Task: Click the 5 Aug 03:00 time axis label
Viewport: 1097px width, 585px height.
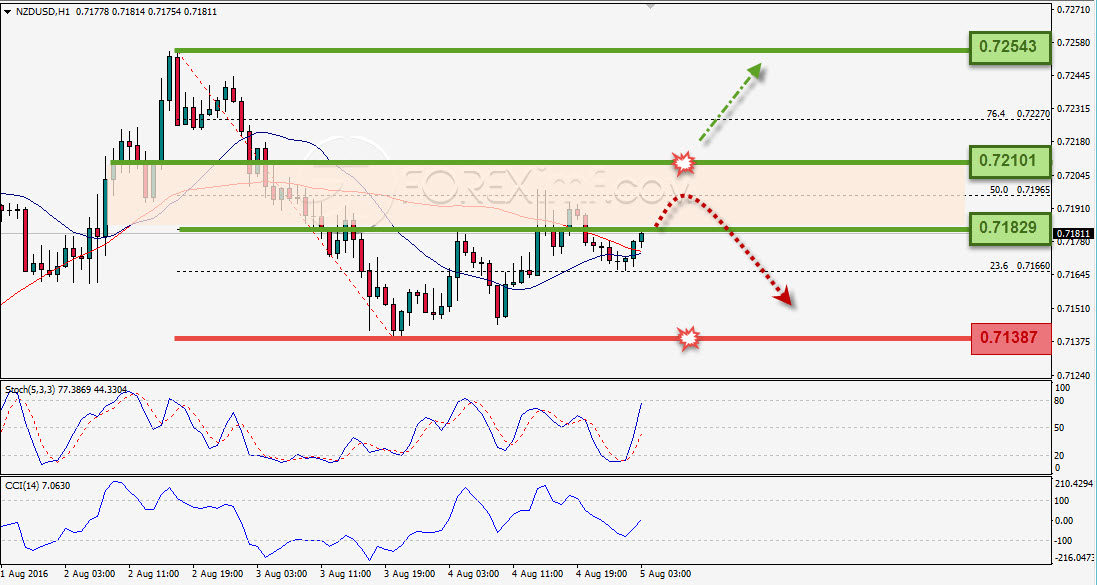Action: tap(665, 574)
